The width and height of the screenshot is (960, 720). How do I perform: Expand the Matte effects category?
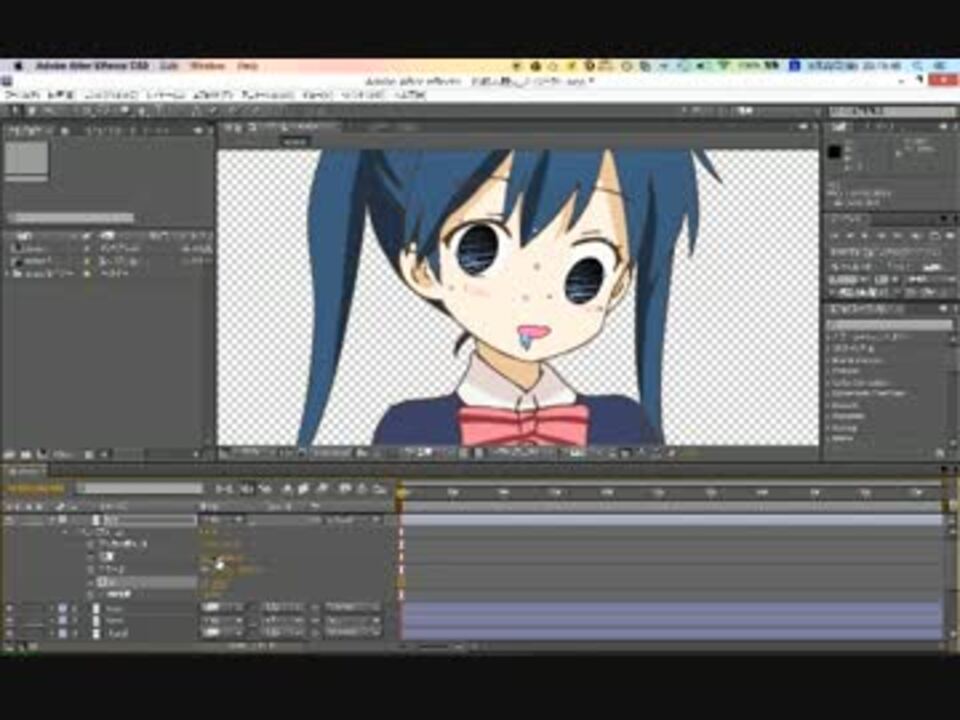[x=829, y=438]
